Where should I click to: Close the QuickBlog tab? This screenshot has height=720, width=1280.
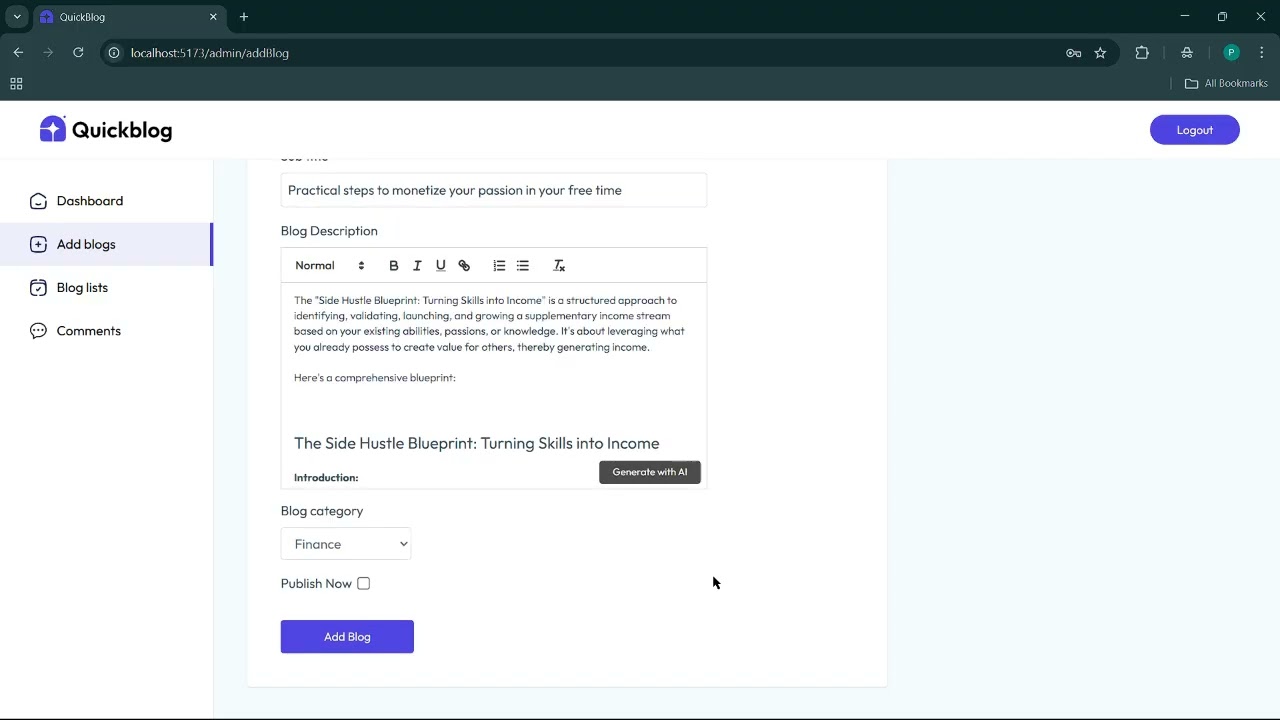213,17
